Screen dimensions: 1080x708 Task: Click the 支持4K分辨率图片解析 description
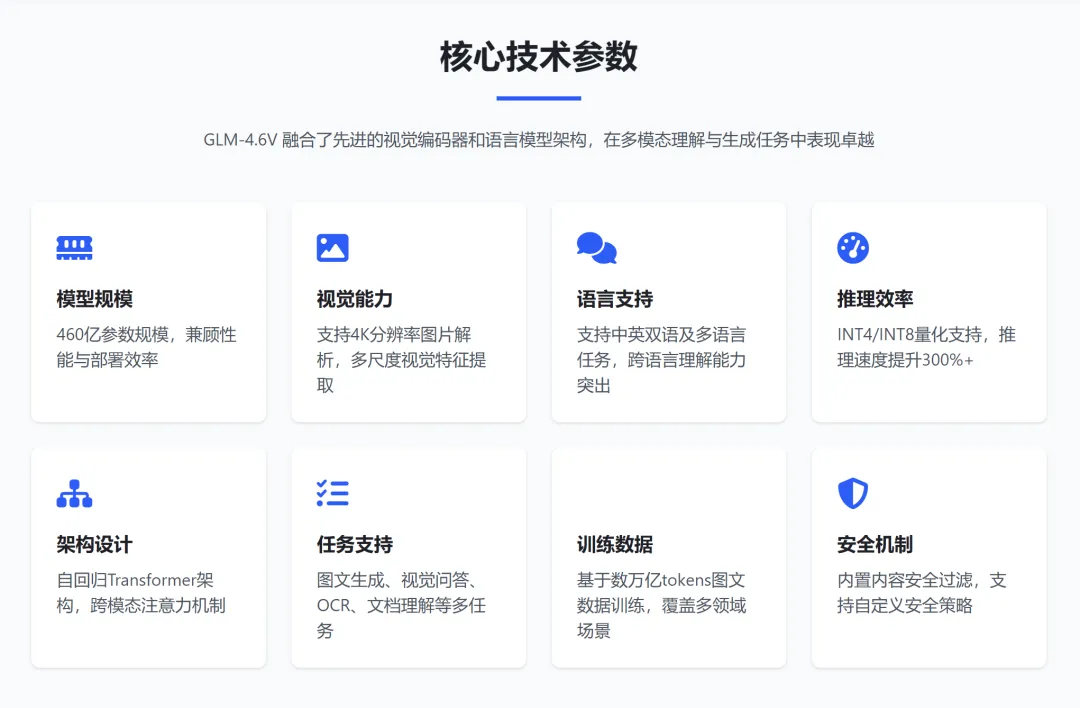click(x=402, y=360)
